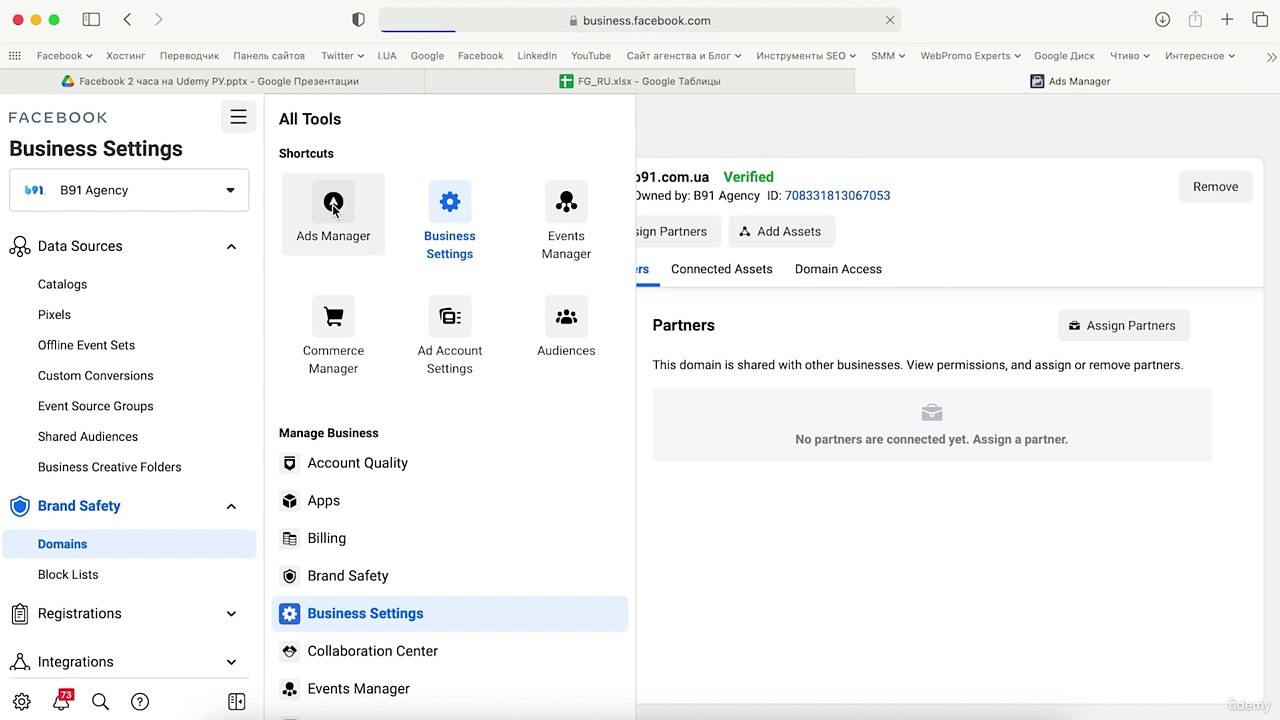Open Commerce Manager cart icon

point(333,317)
